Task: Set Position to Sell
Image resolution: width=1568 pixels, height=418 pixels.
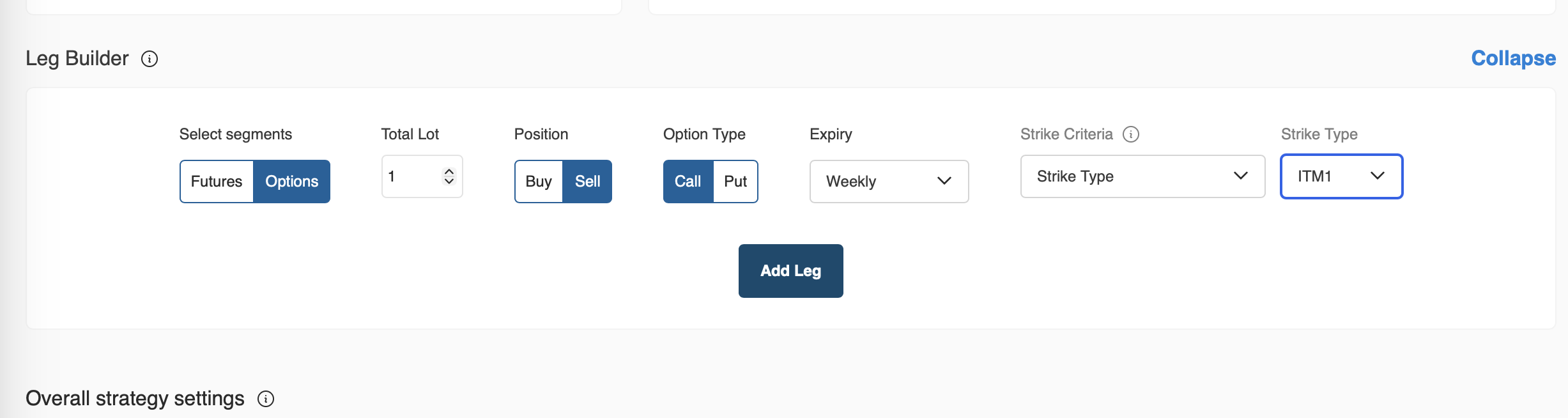Action: [587, 182]
